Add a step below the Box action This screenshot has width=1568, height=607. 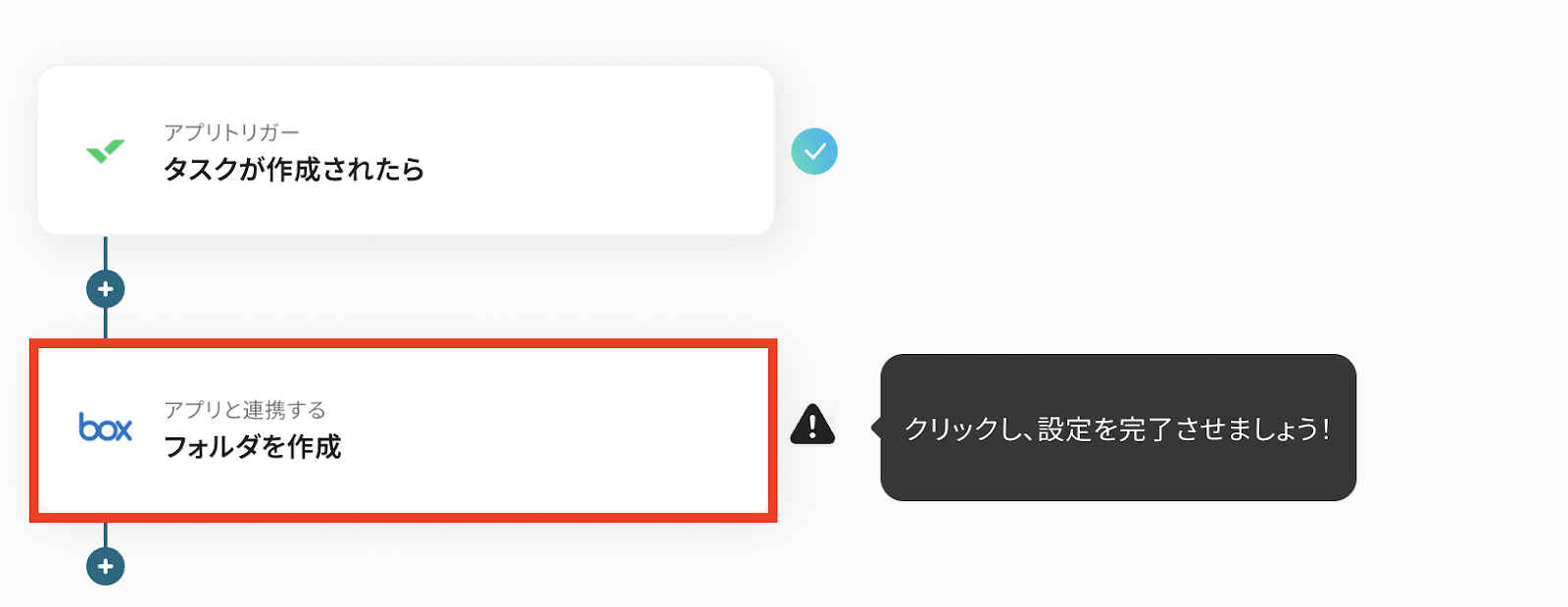pos(106,566)
